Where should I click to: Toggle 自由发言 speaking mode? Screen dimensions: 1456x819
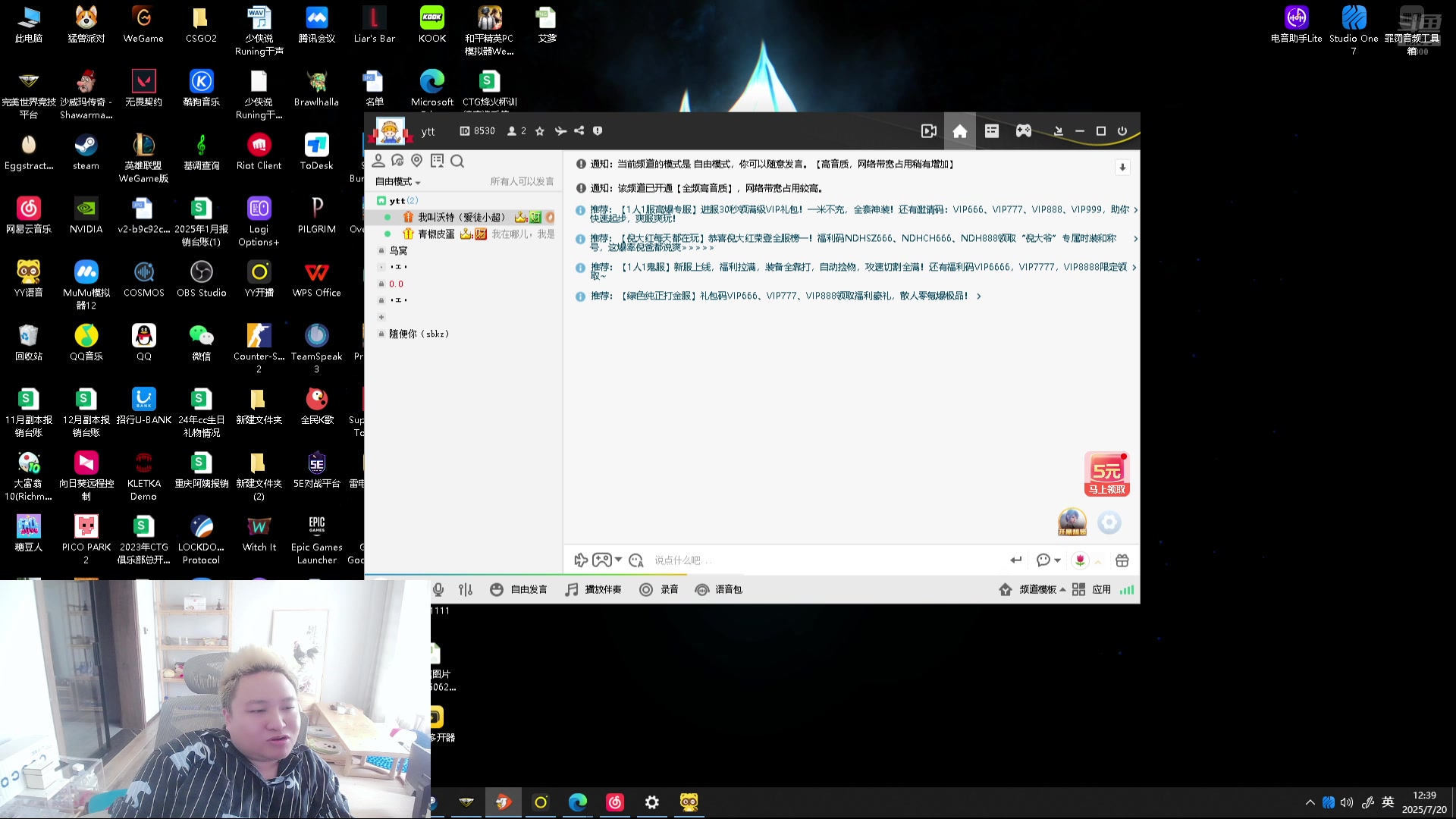click(519, 590)
